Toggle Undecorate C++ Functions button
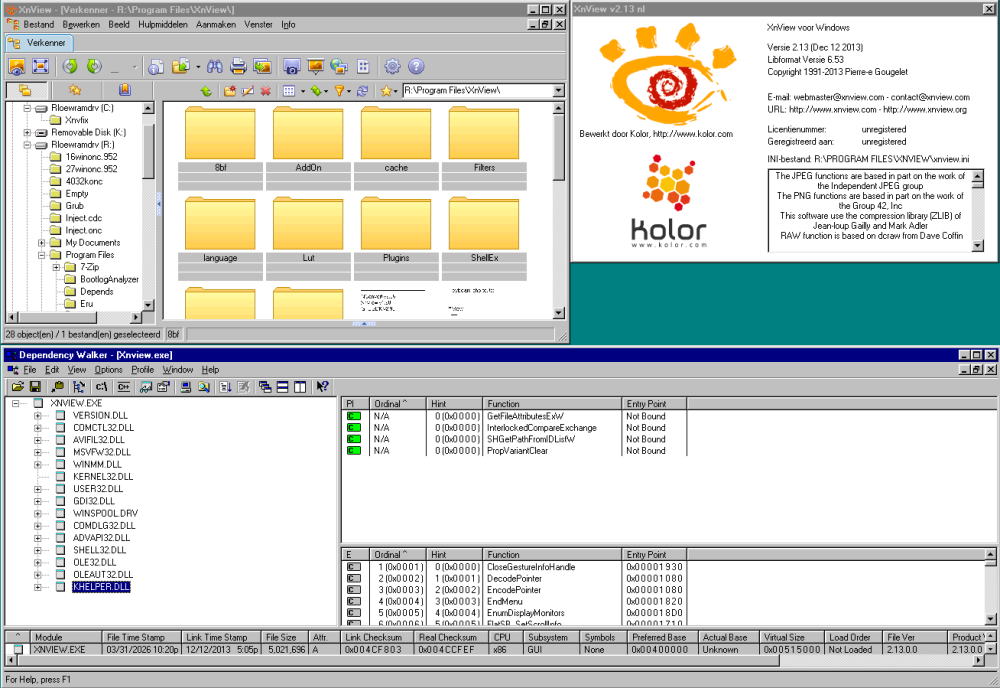1000x688 pixels. pos(124,386)
